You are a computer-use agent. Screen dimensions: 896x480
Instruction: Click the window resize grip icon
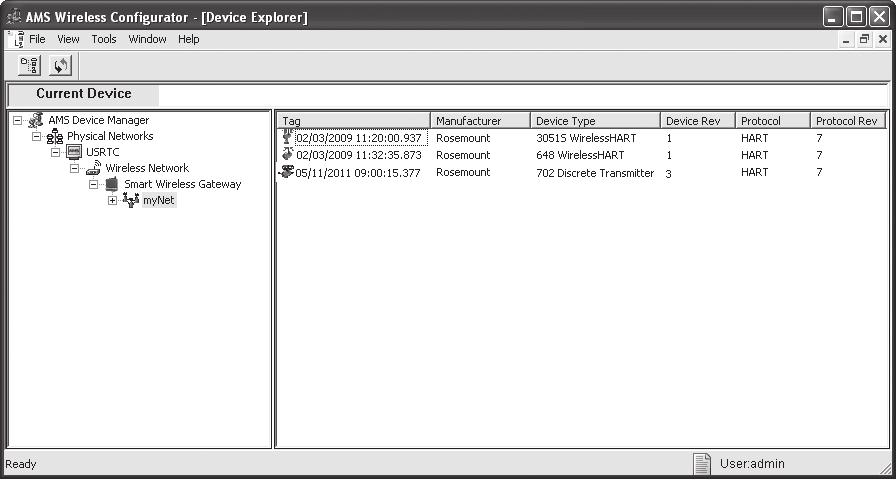point(885,469)
